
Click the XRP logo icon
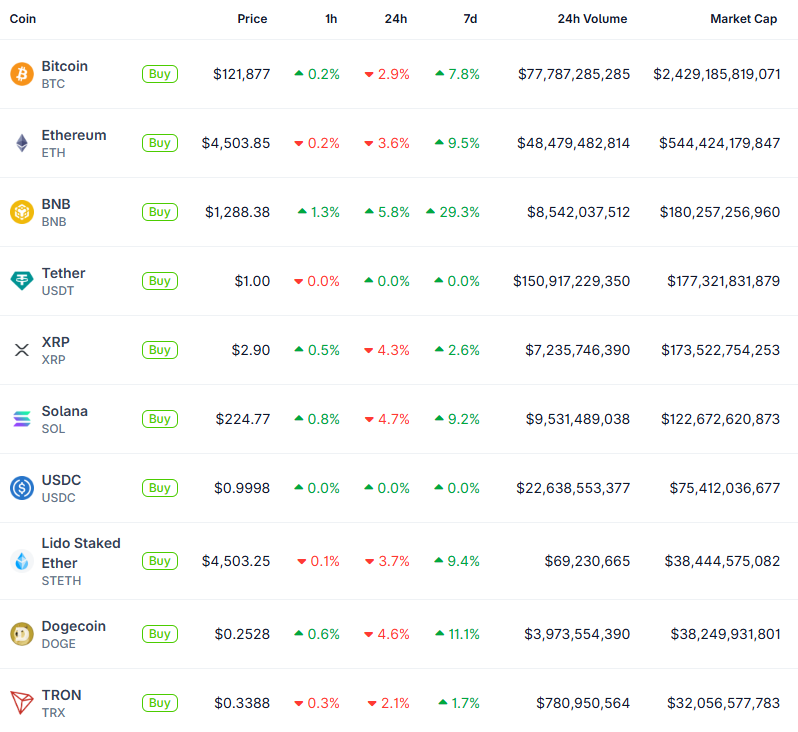pos(21,350)
